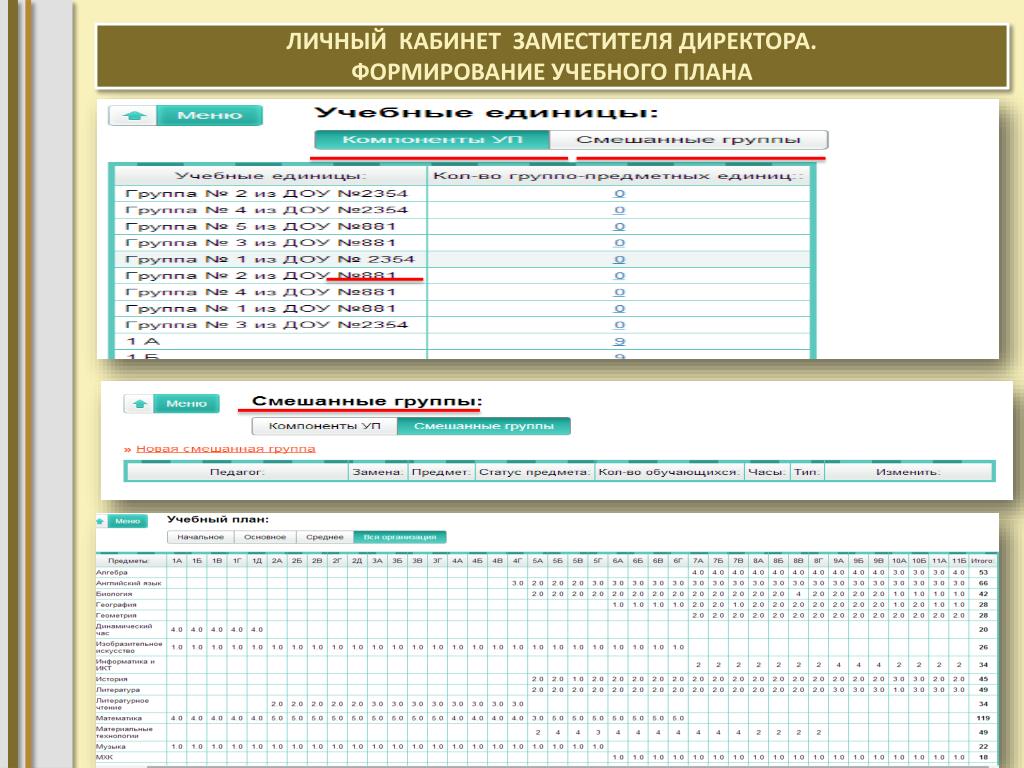Click the 1А class column header
The height and width of the screenshot is (768, 1024).
177,560
